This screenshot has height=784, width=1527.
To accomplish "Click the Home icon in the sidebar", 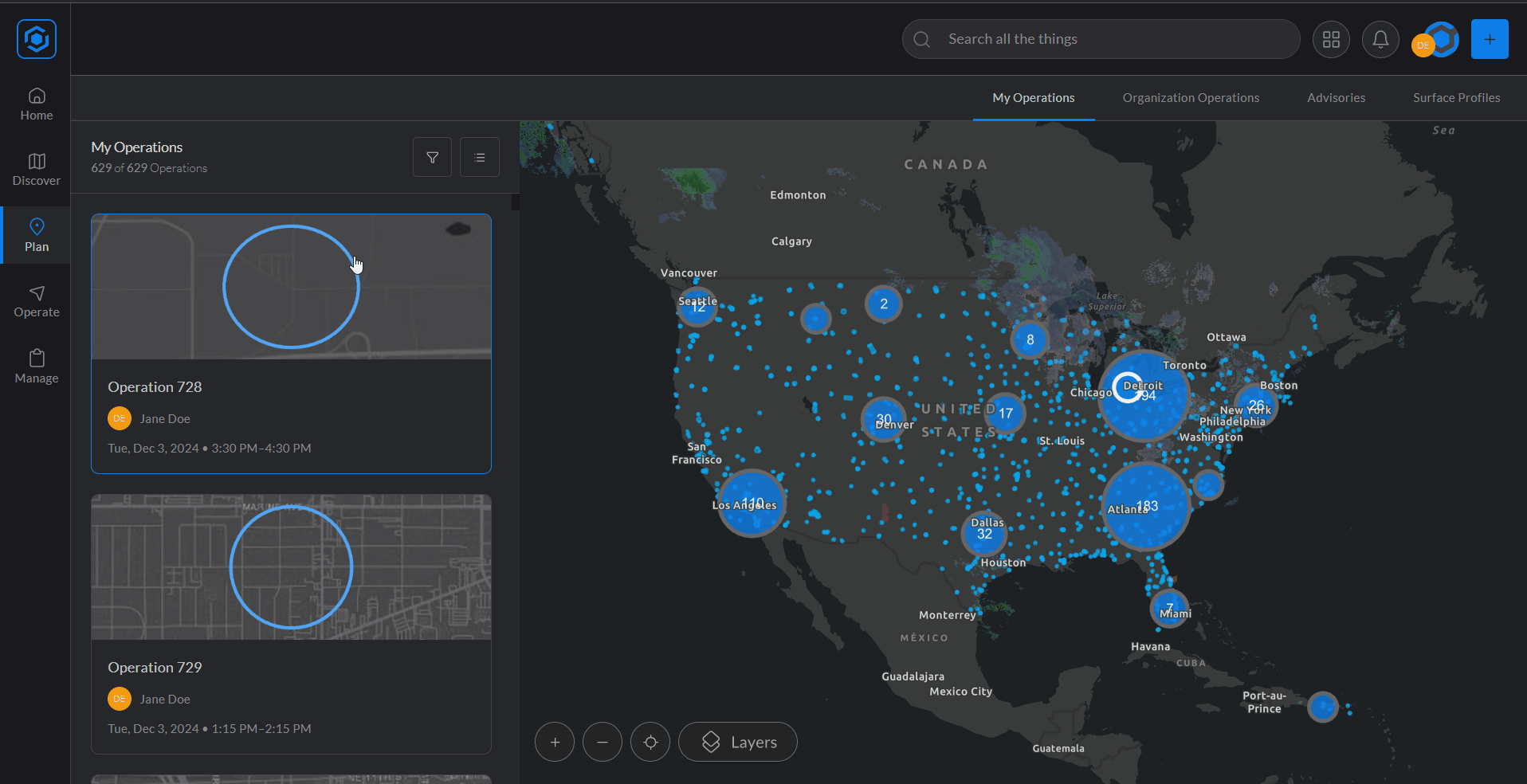I will click(x=36, y=104).
